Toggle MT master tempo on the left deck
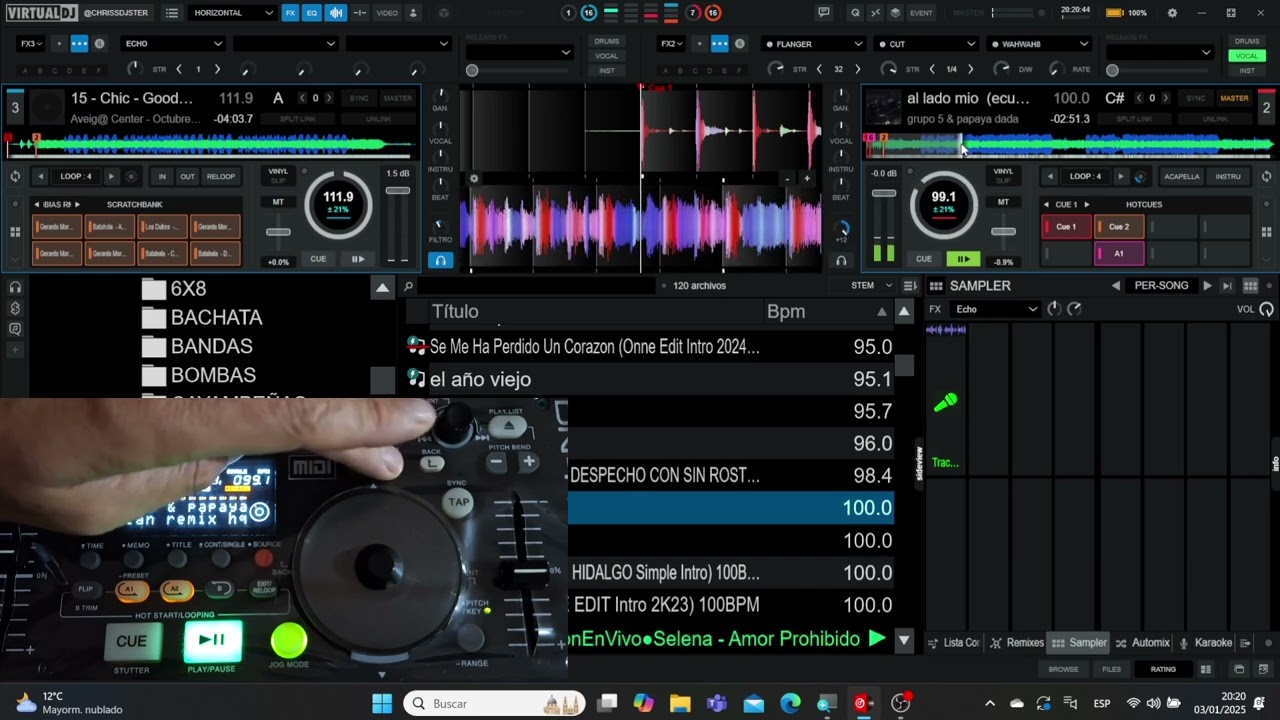This screenshot has width=1280, height=720. coord(278,202)
